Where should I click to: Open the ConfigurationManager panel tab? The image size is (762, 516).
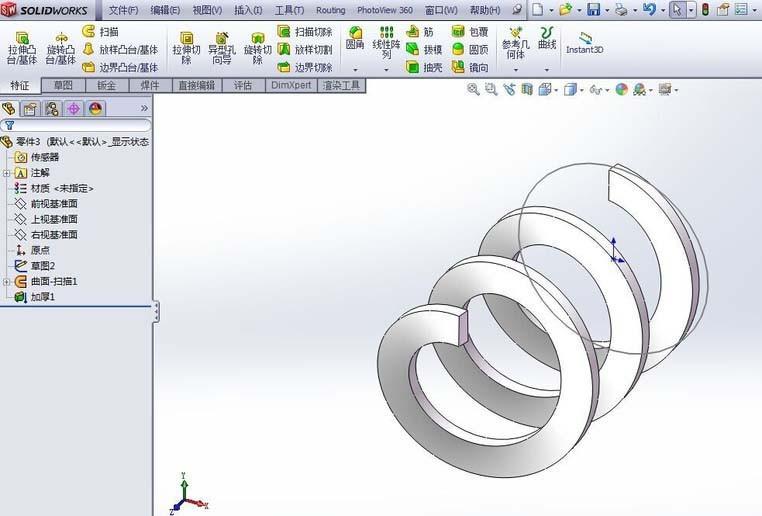(x=52, y=108)
